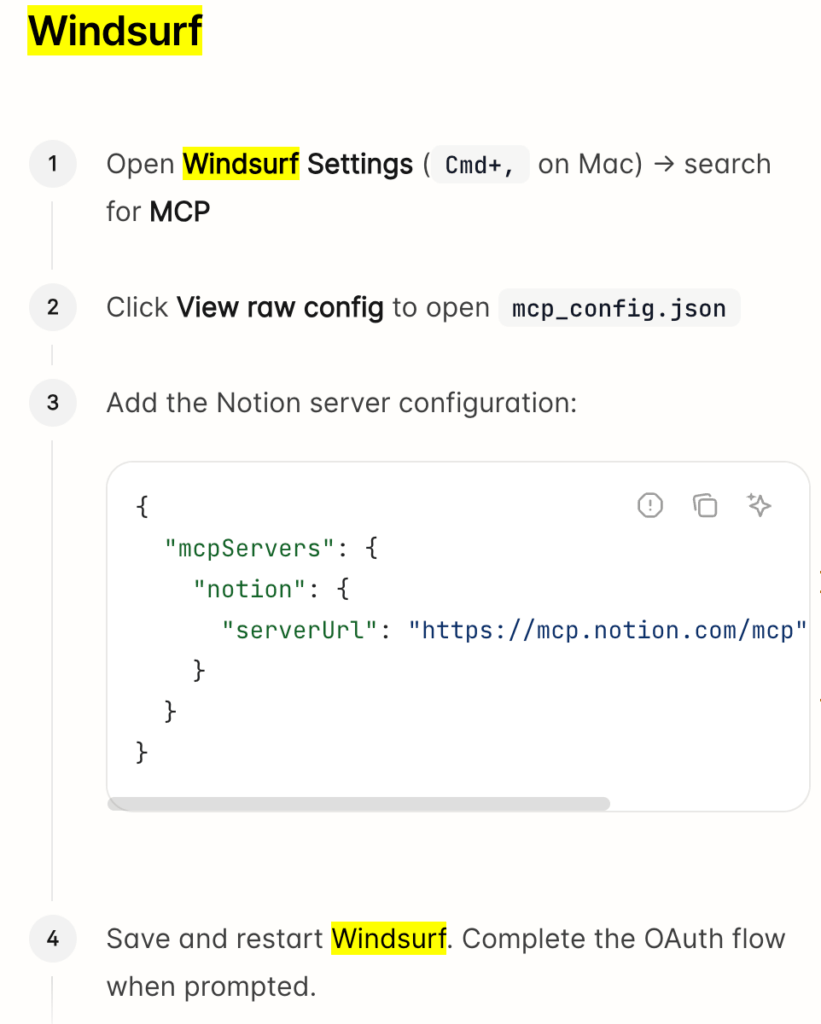The width and height of the screenshot is (821, 1024).
Task: Click the https://mcp.notion.com/mcp URL string
Action: [607, 630]
